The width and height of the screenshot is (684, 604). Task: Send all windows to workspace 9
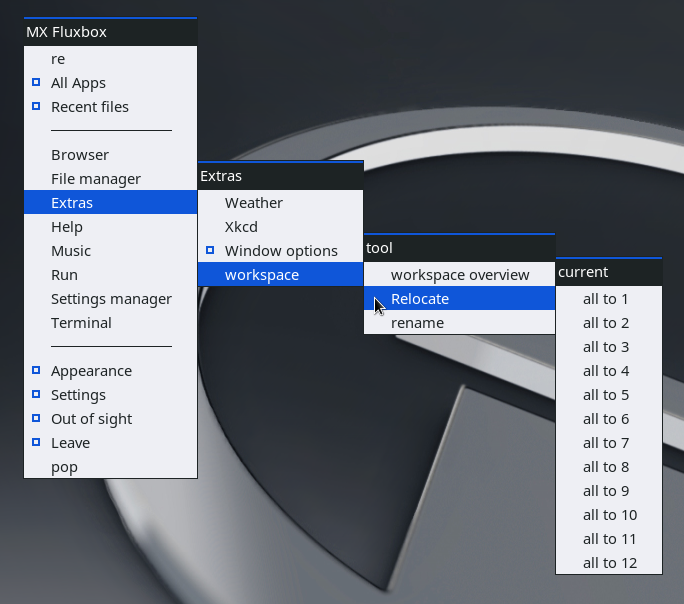click(x=609, y=490)
